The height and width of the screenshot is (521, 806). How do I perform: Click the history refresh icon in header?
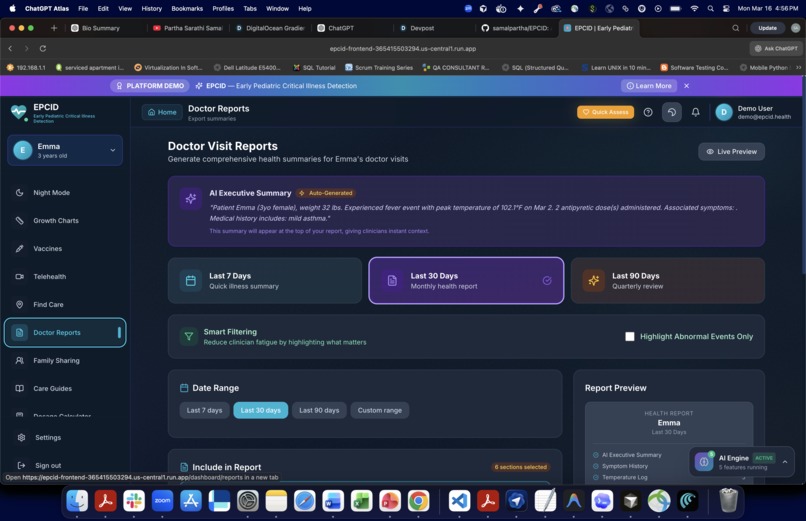click(x=671, y=112)
